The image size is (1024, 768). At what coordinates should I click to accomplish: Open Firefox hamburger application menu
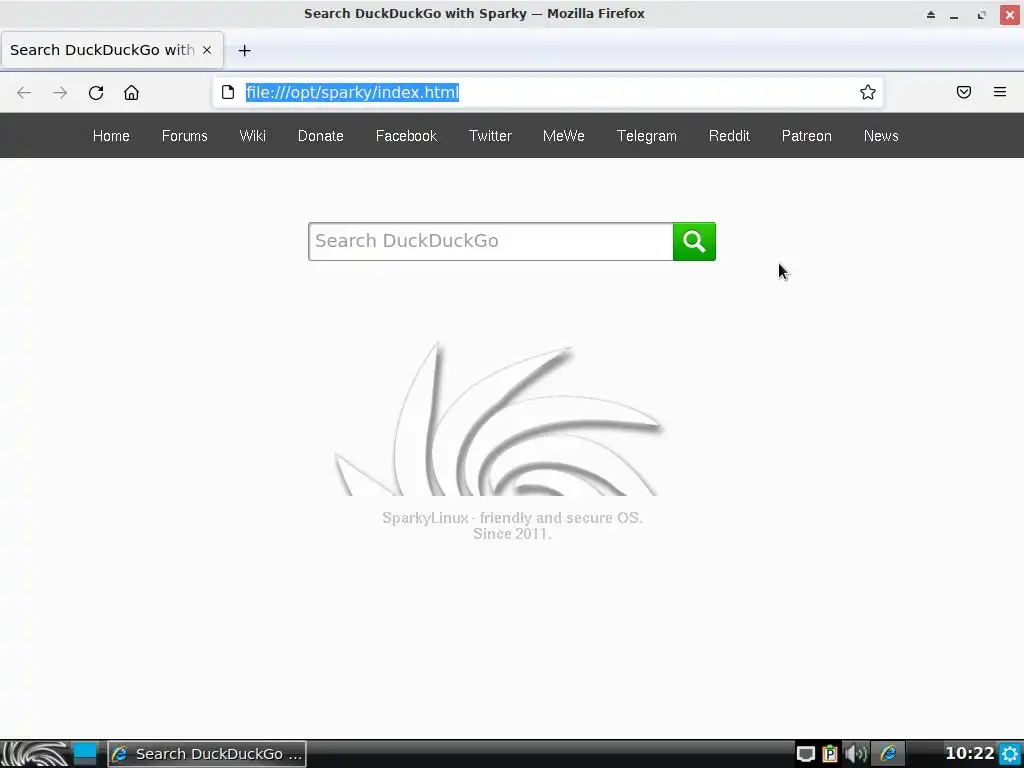(1000, 92)
